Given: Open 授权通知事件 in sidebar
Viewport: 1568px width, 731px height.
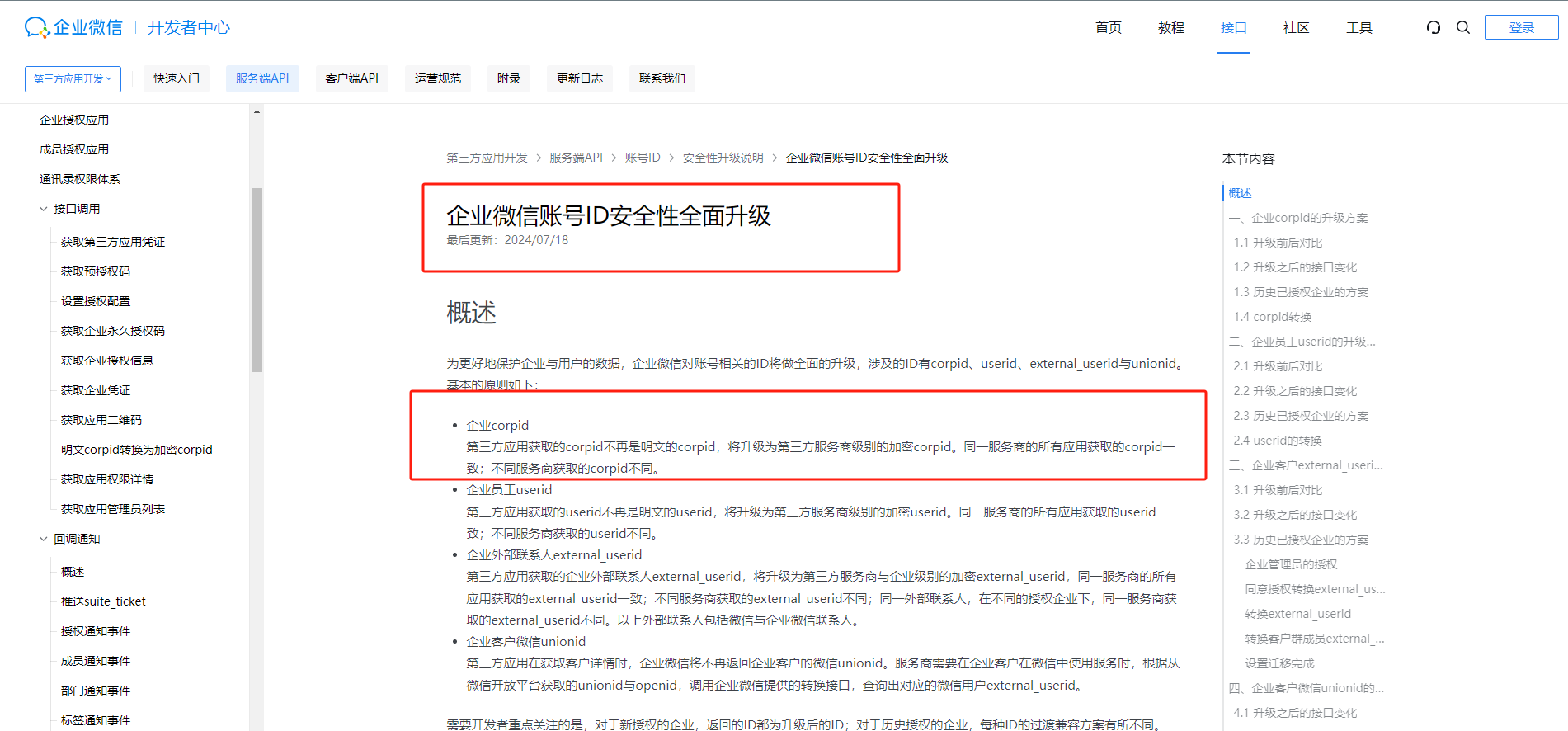Looking at the screenshot, I should click(96, 631).
